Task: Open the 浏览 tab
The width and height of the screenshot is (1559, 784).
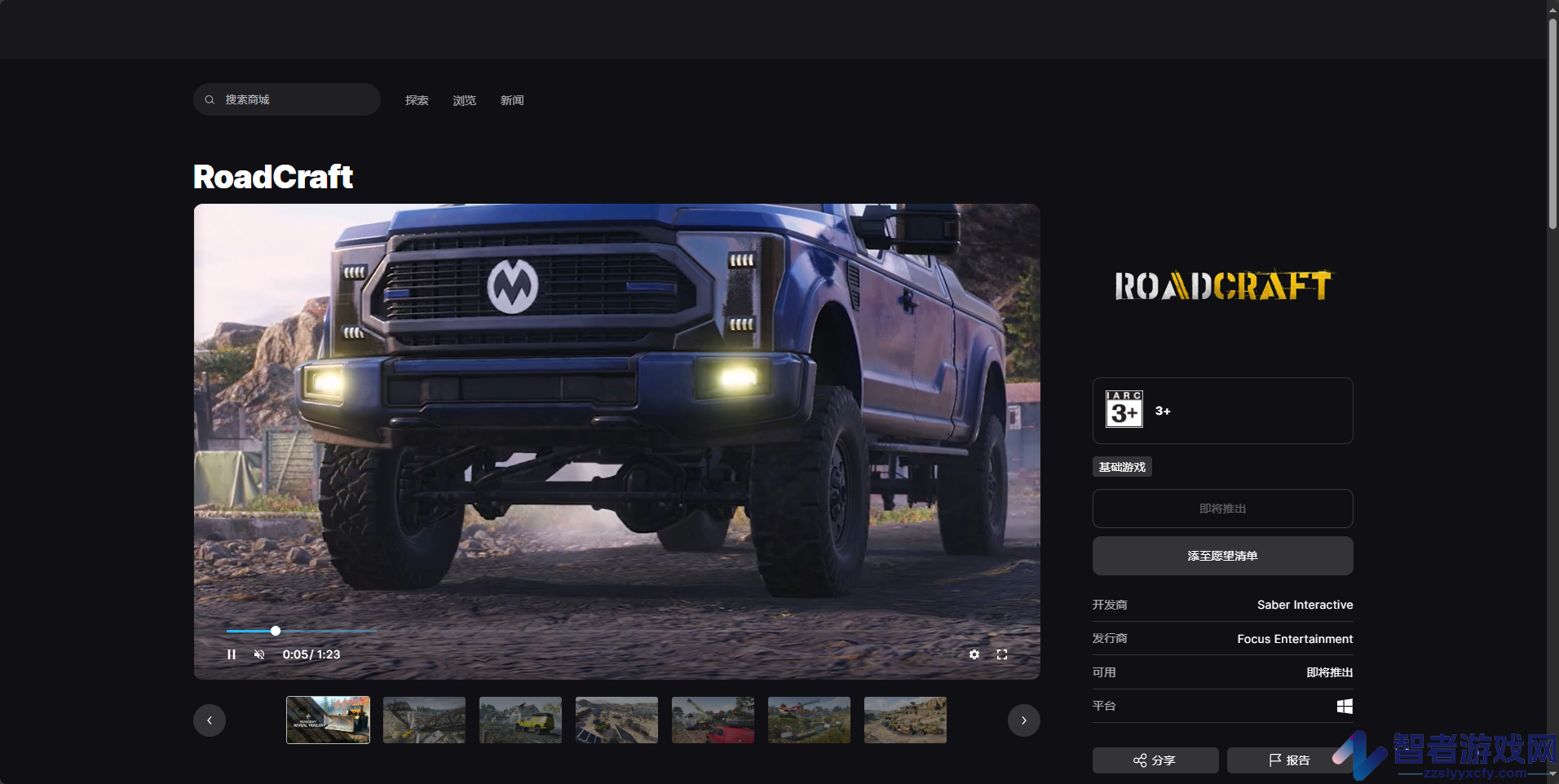Action: tap(465, 100)
